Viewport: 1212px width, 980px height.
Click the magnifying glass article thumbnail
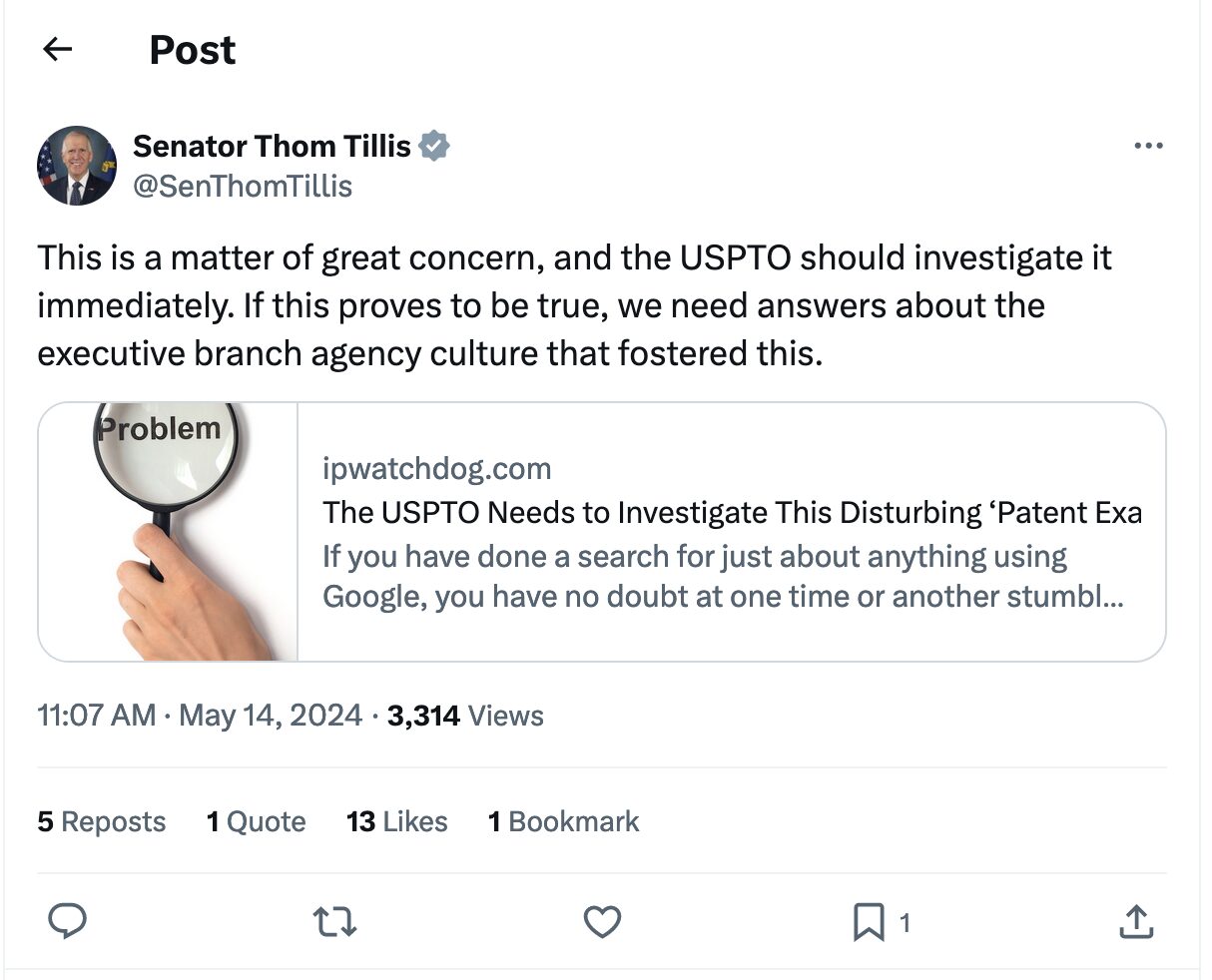168,531
